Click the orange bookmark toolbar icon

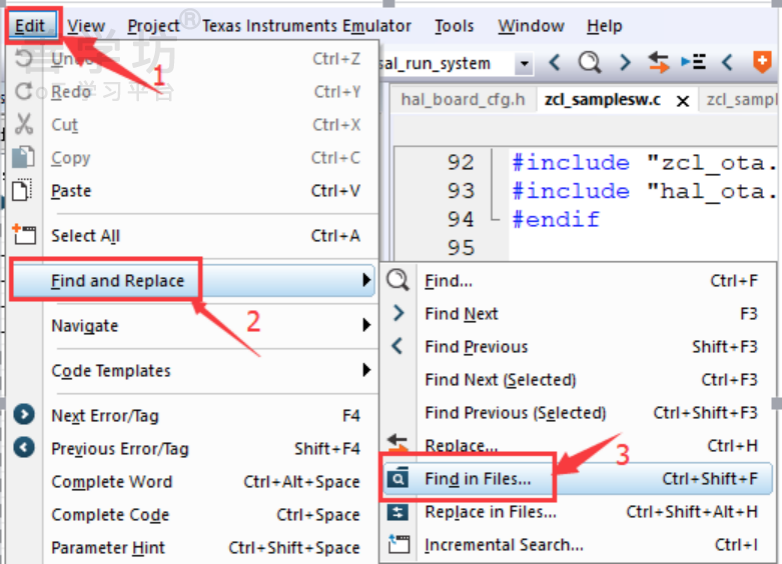(762, 63)
